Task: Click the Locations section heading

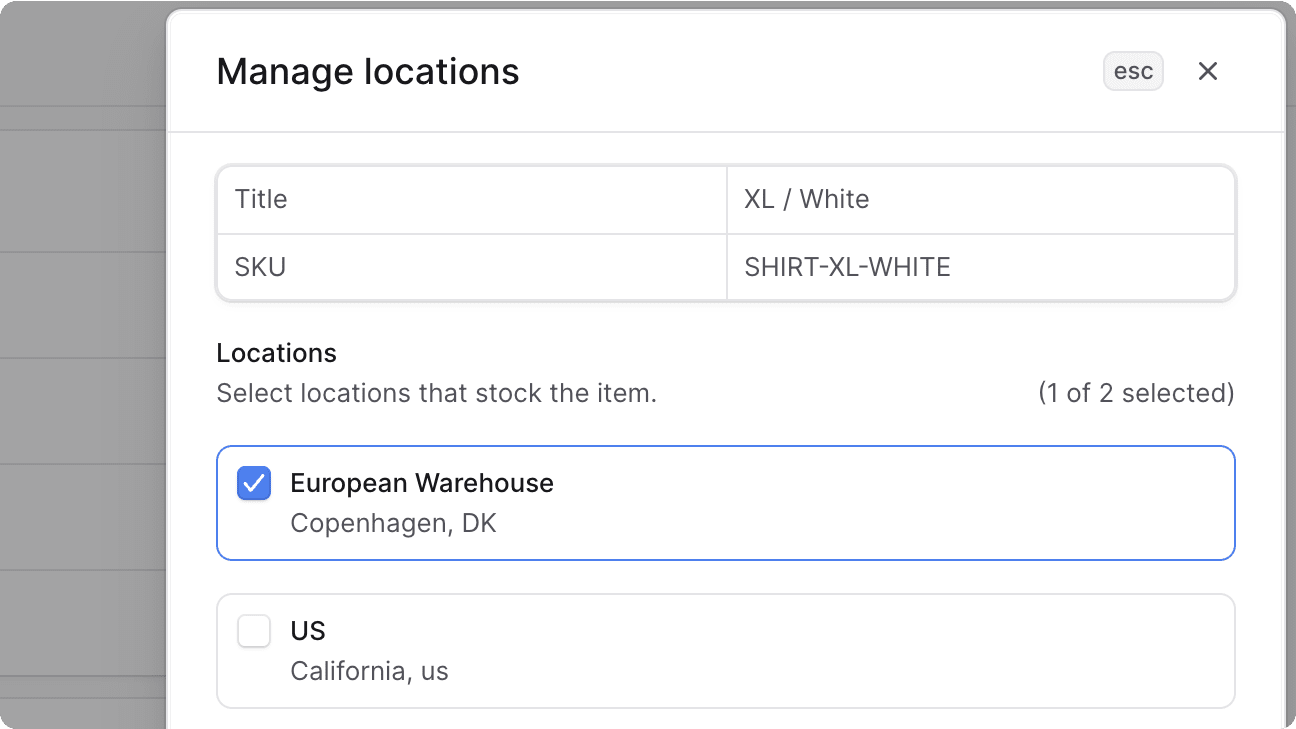Action: tap(276, 353)
